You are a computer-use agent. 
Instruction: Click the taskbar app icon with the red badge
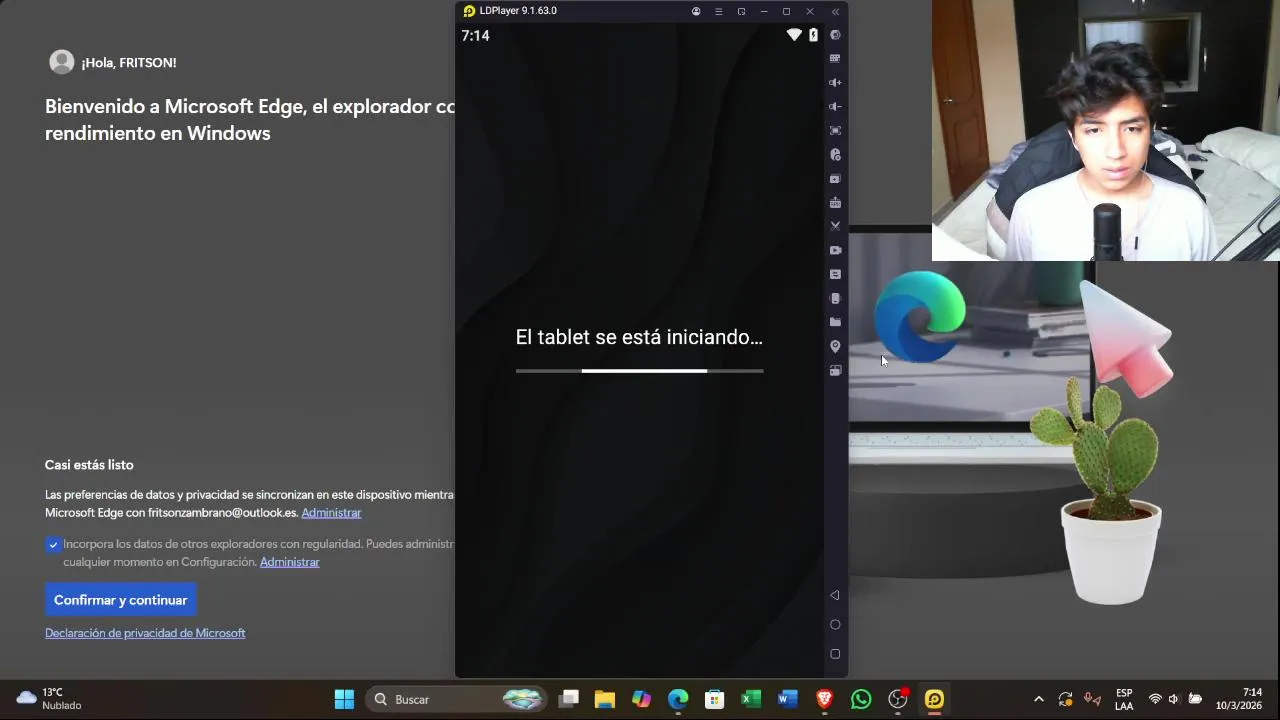898,699
